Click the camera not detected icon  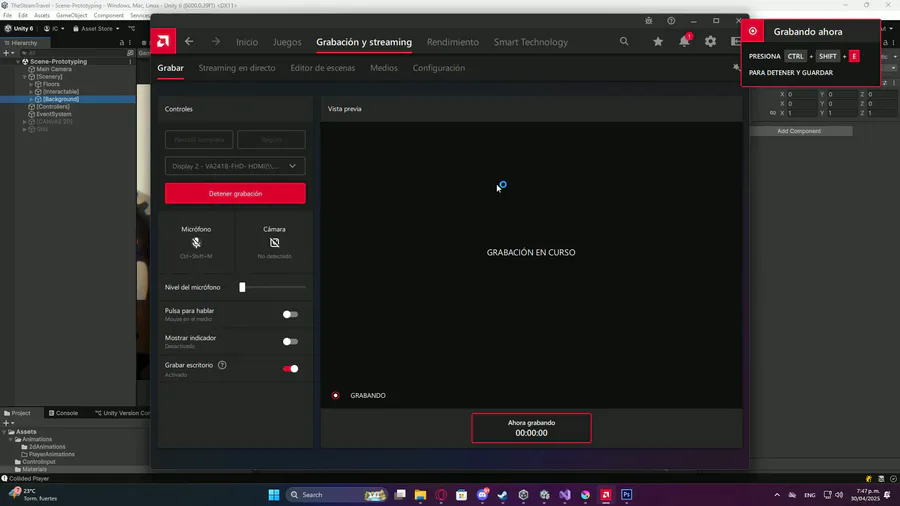point(274,243)
